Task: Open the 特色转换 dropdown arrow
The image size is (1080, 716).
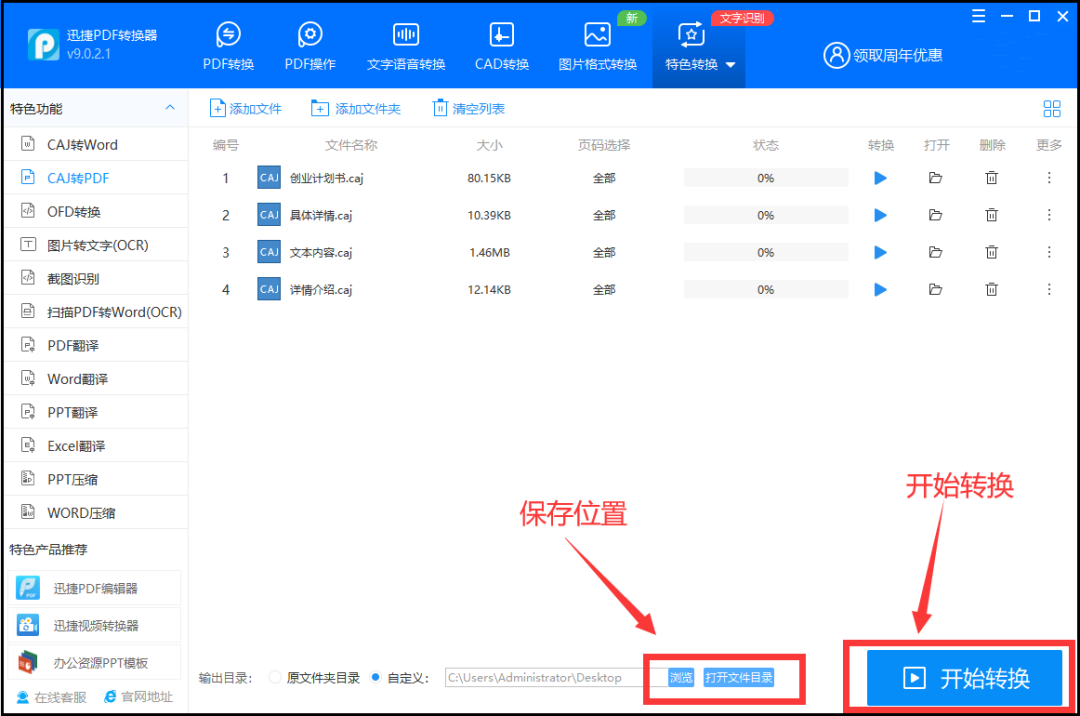Action: pos(731,65)
